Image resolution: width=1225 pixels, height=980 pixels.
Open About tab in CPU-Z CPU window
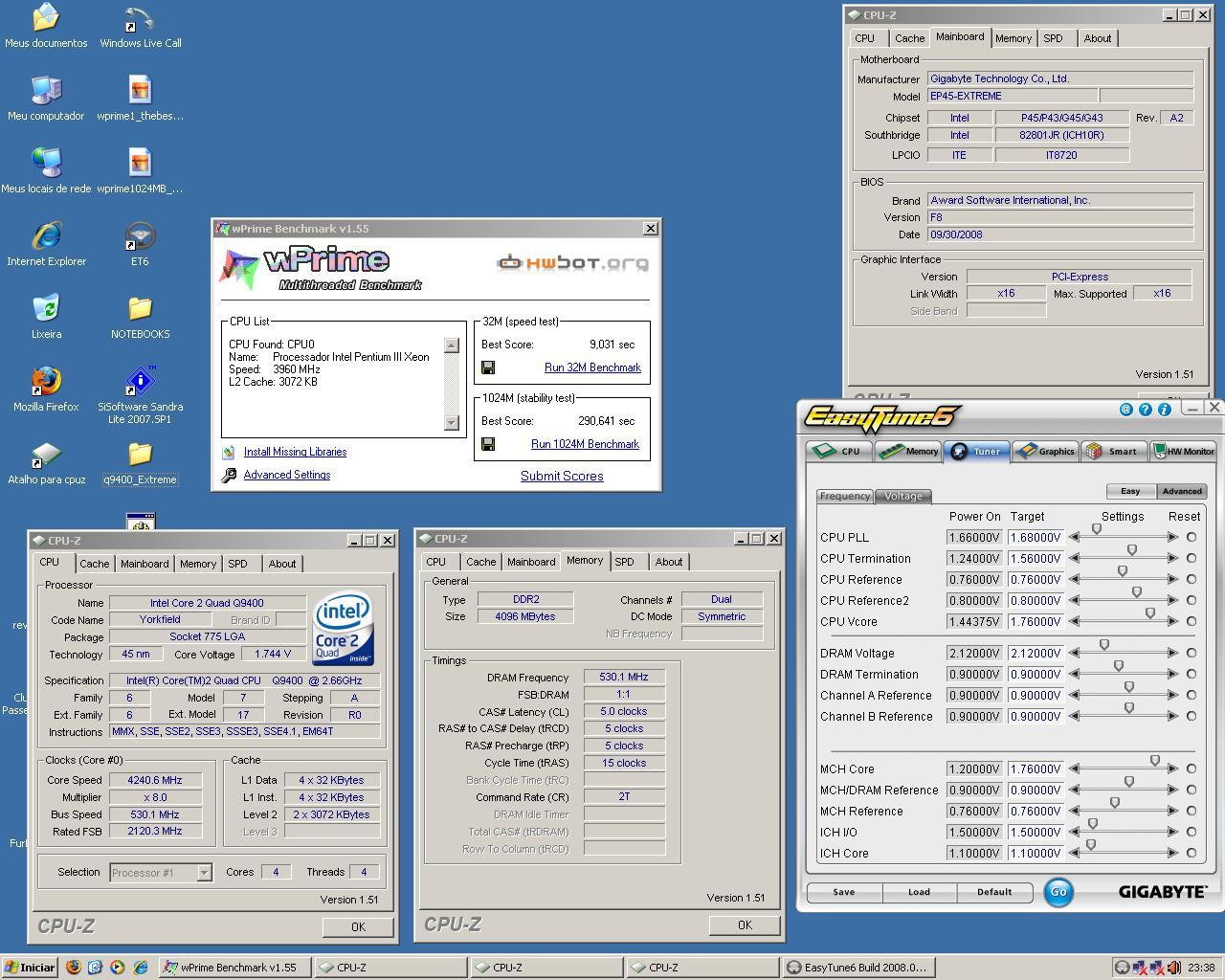281,564
